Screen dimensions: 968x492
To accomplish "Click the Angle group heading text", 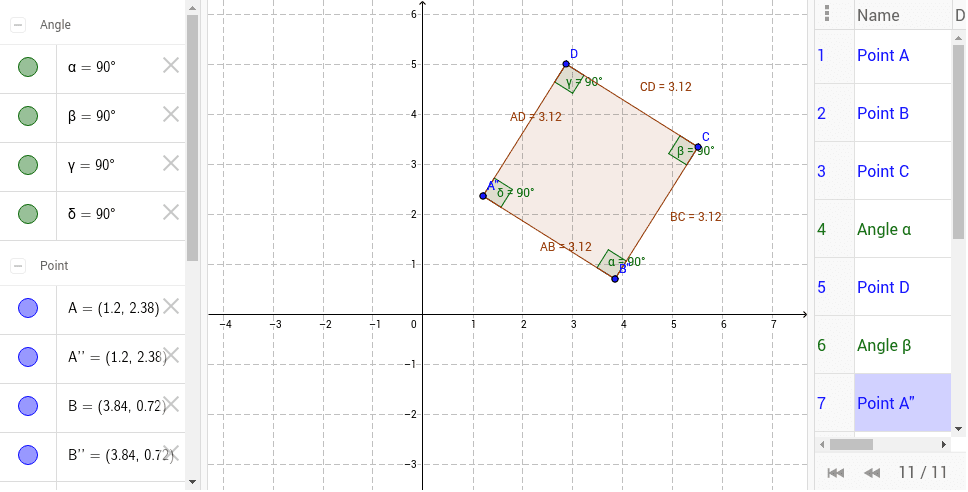I will (x=55, y=25).
